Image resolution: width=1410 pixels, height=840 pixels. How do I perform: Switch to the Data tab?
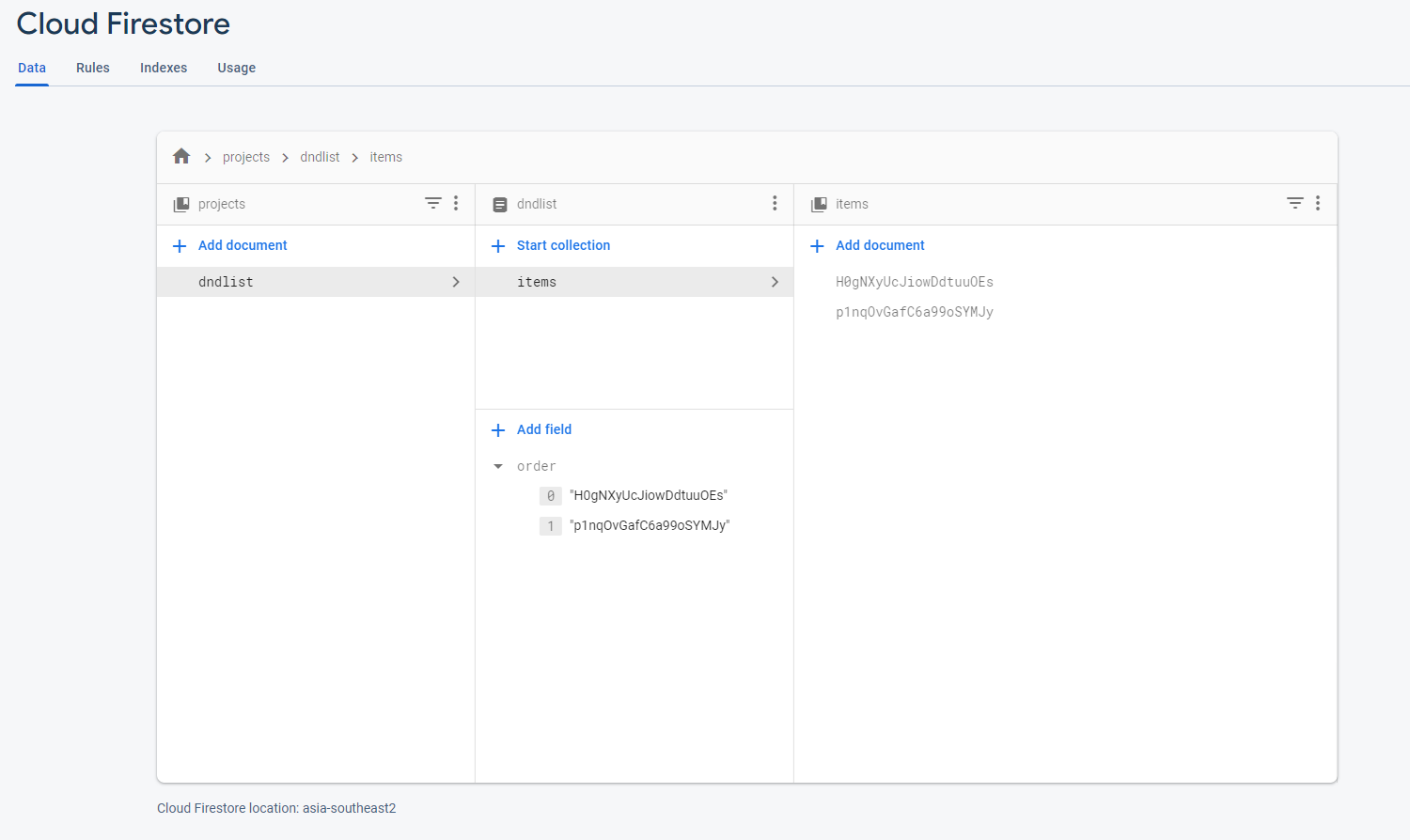pyautogui.click(x=32, y=68)
